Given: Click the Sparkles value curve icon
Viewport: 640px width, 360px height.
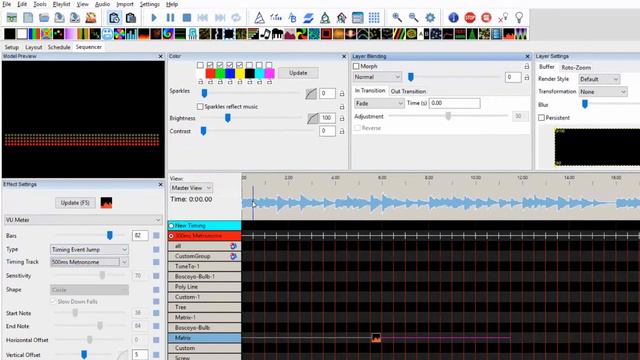Looking at the screenshot, I should click(311, 93).
